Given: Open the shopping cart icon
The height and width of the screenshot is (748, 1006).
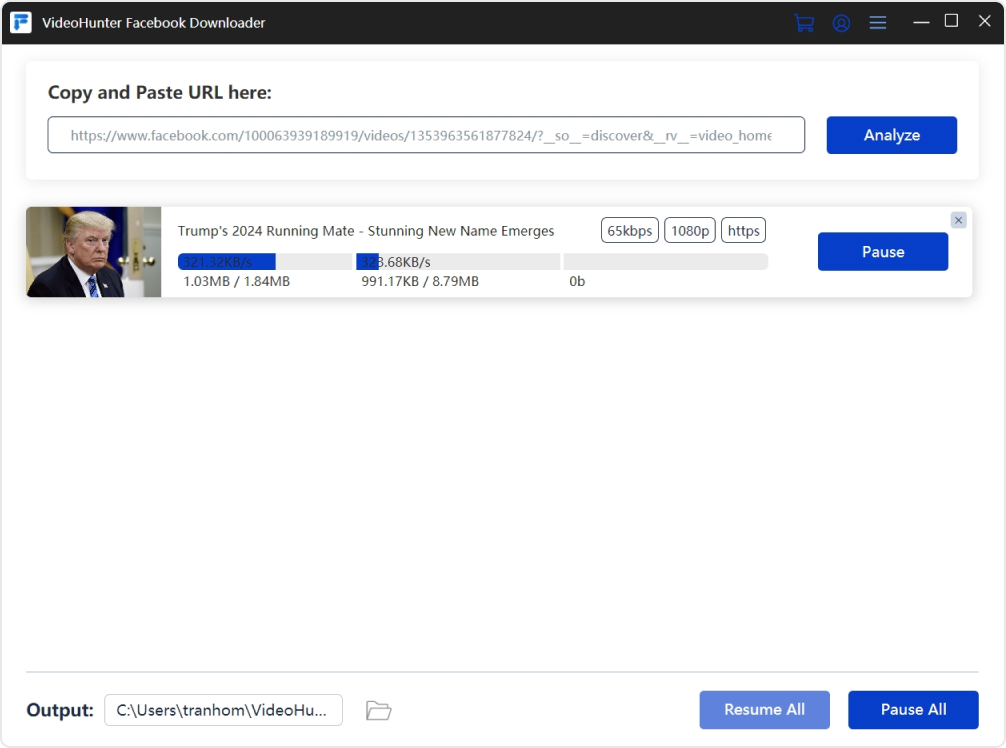Looking at the screenshot, I should tap(804, 23).
